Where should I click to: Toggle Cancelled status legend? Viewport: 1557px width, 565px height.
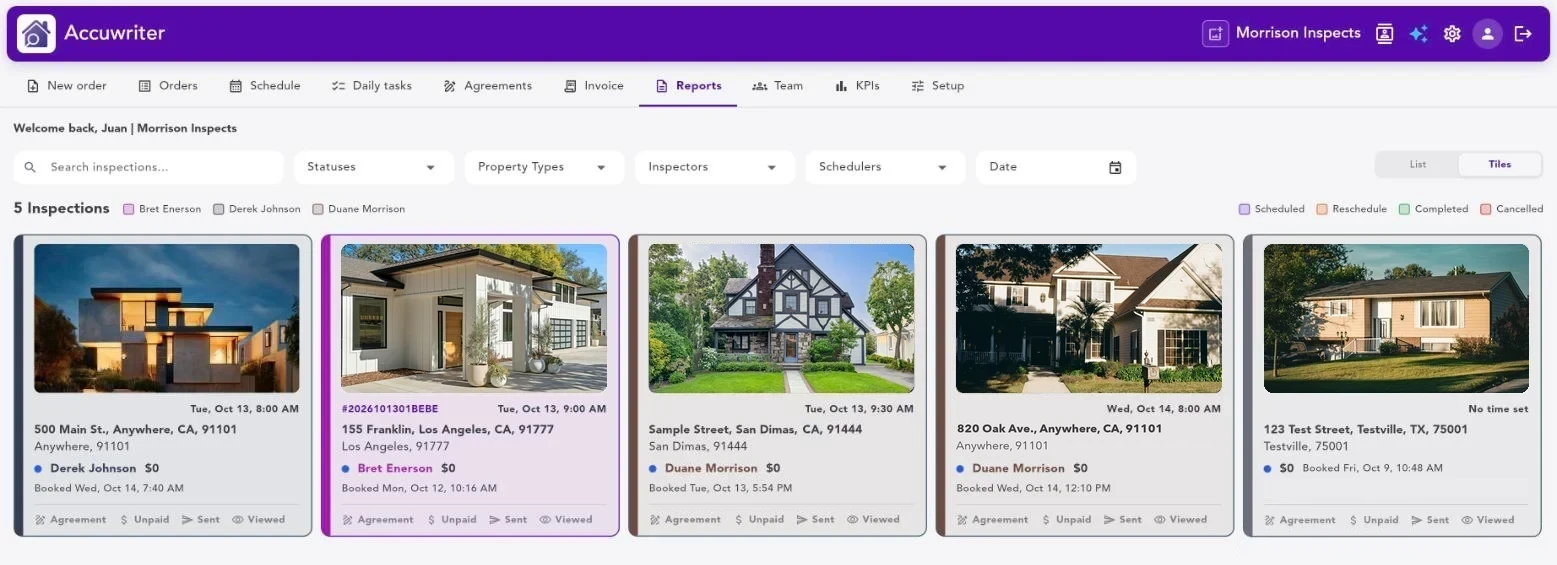pos(1512,209)
